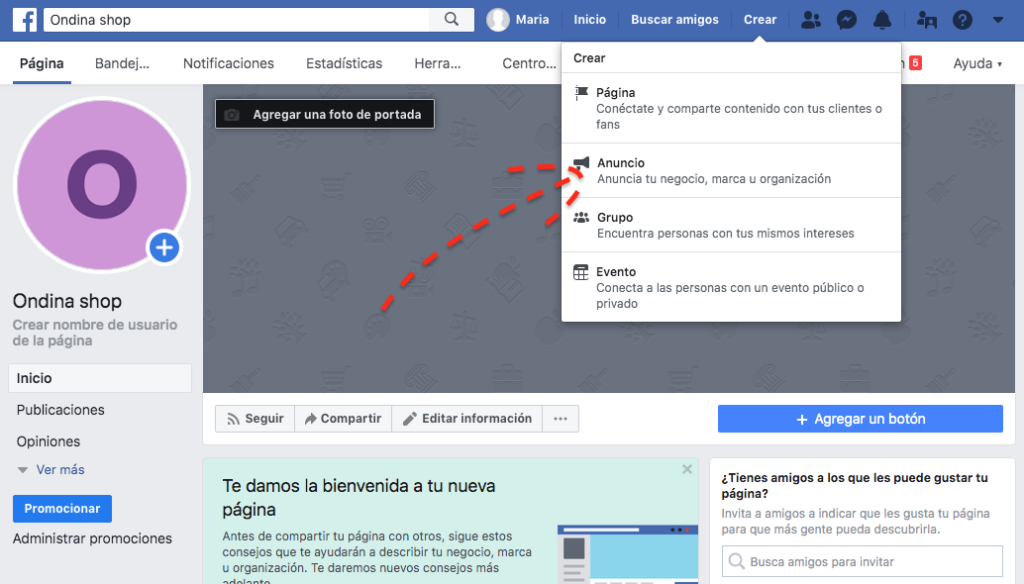Select Grupo in Crear menu
Image resolution: width=1024 pixels, height=584 pixels.
[731, 225]
